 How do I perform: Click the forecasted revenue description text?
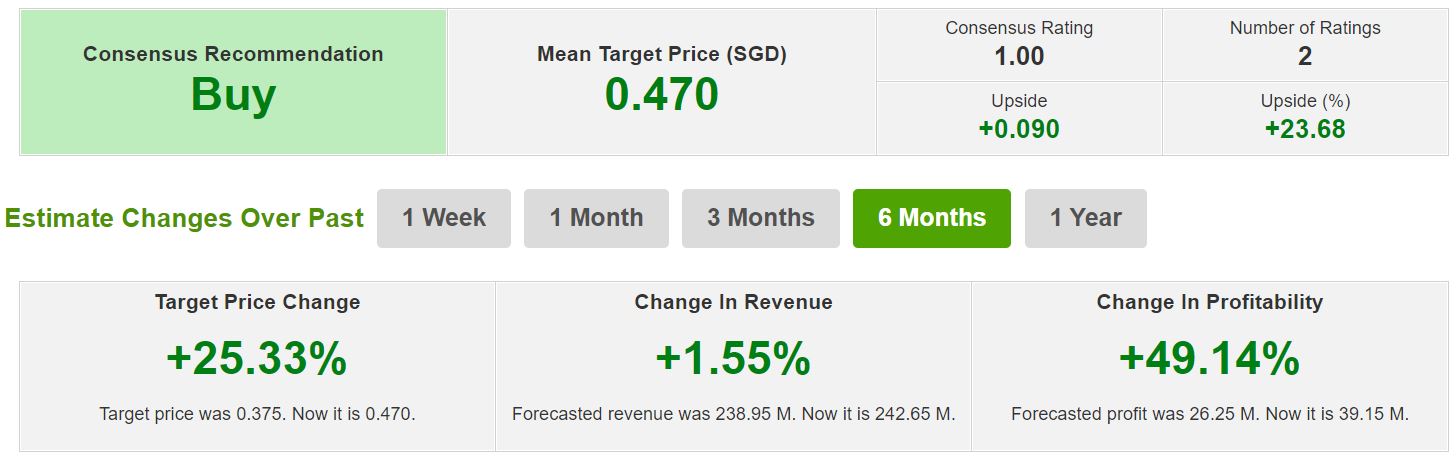(x=733, y=413)
